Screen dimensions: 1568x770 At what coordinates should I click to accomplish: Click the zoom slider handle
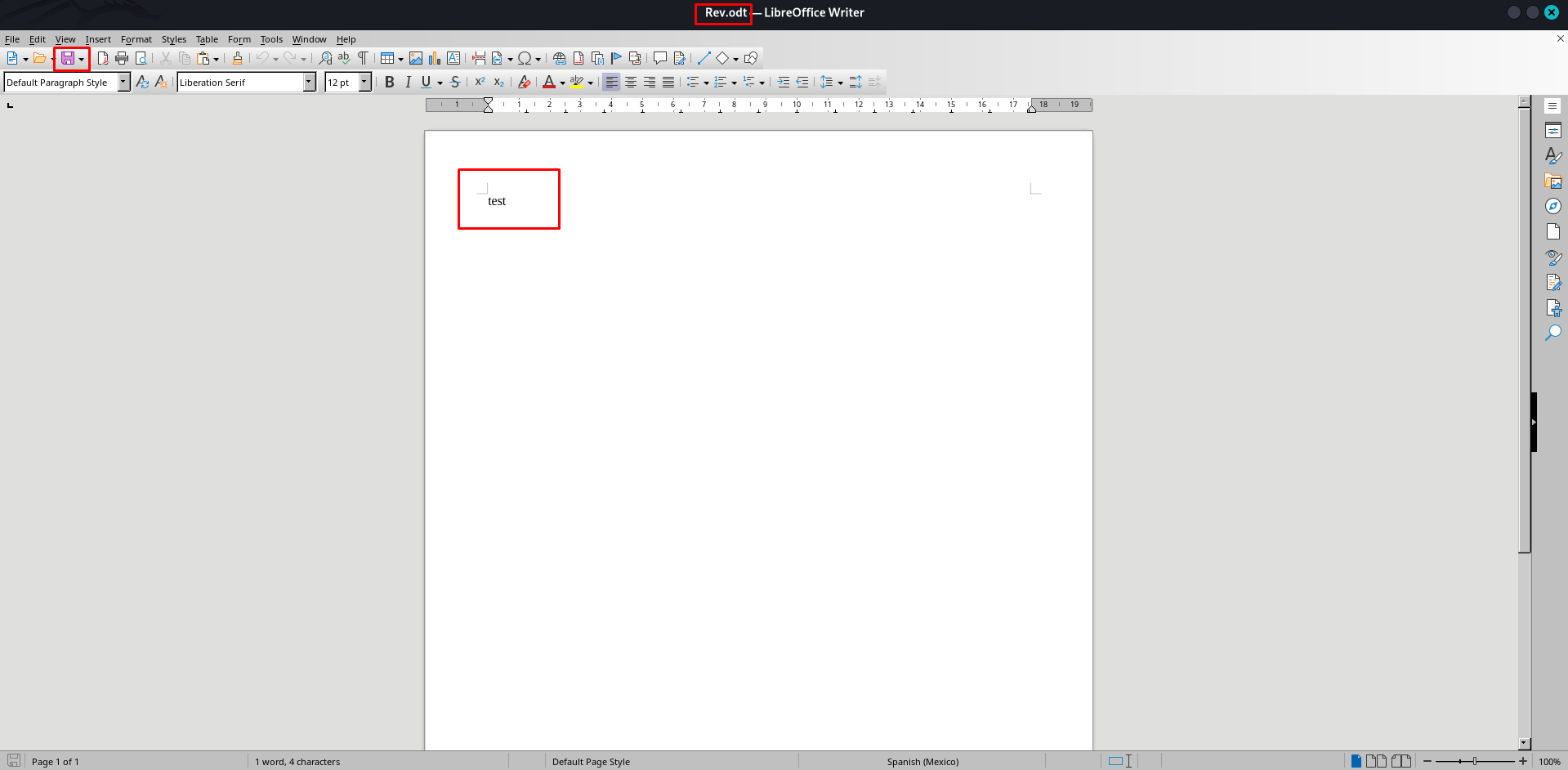point(1474,761)
